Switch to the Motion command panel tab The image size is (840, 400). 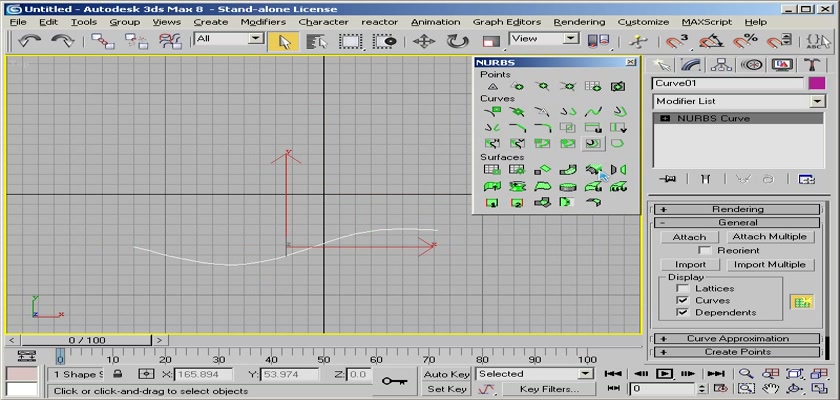(752, 65)
